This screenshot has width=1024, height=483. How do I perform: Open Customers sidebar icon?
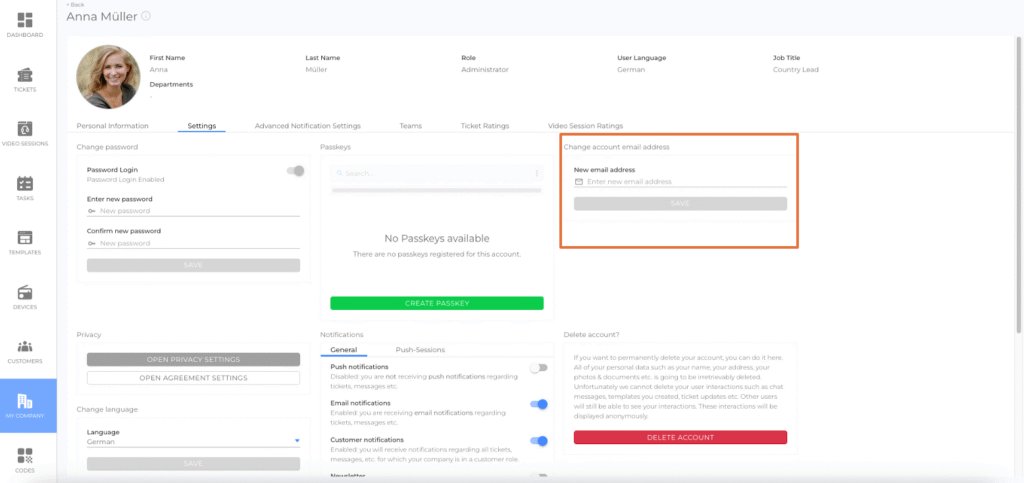coord(25,347)
